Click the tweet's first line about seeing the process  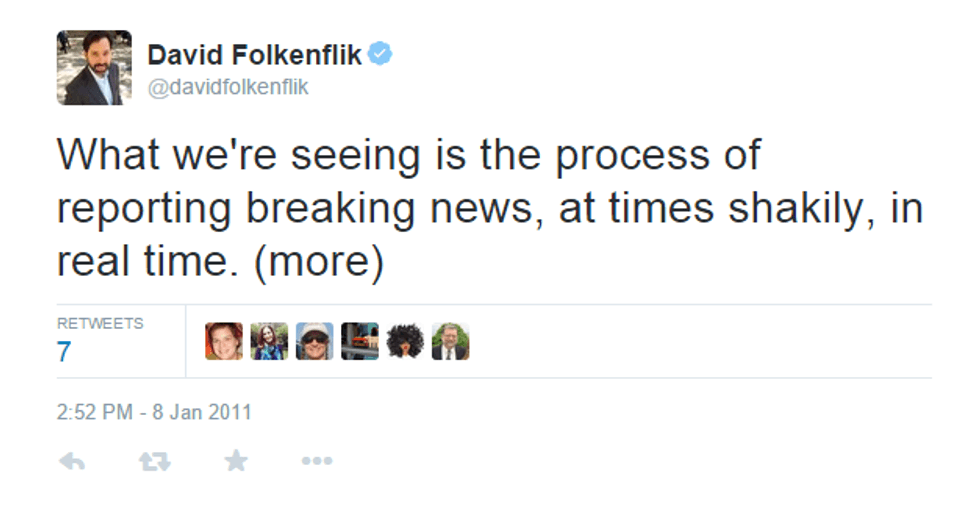tap(408, 157)
